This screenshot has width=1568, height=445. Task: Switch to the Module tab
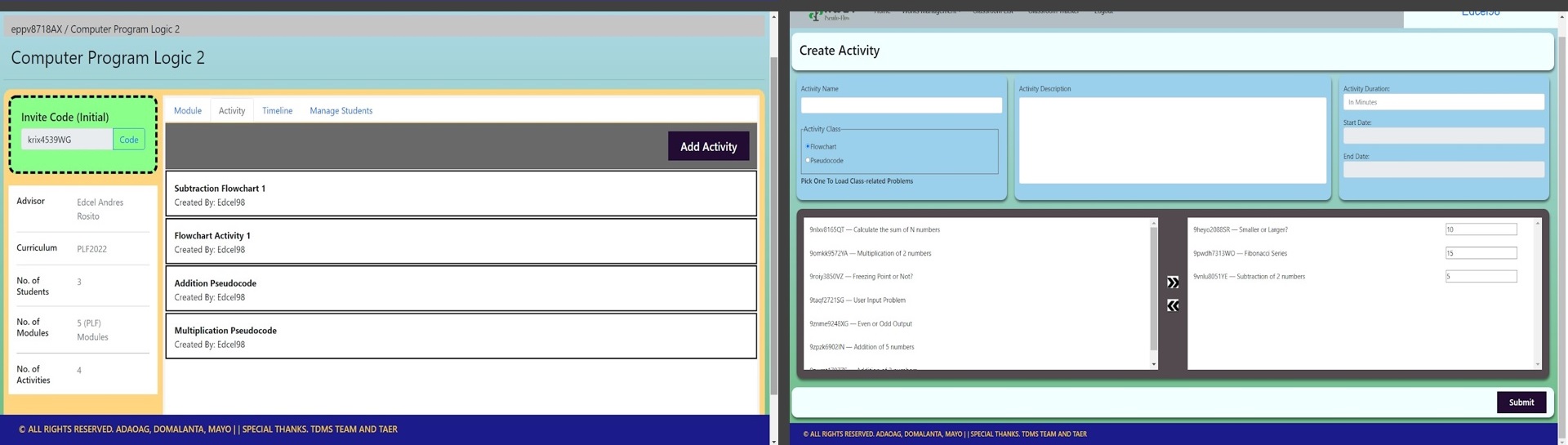(187, 110)
